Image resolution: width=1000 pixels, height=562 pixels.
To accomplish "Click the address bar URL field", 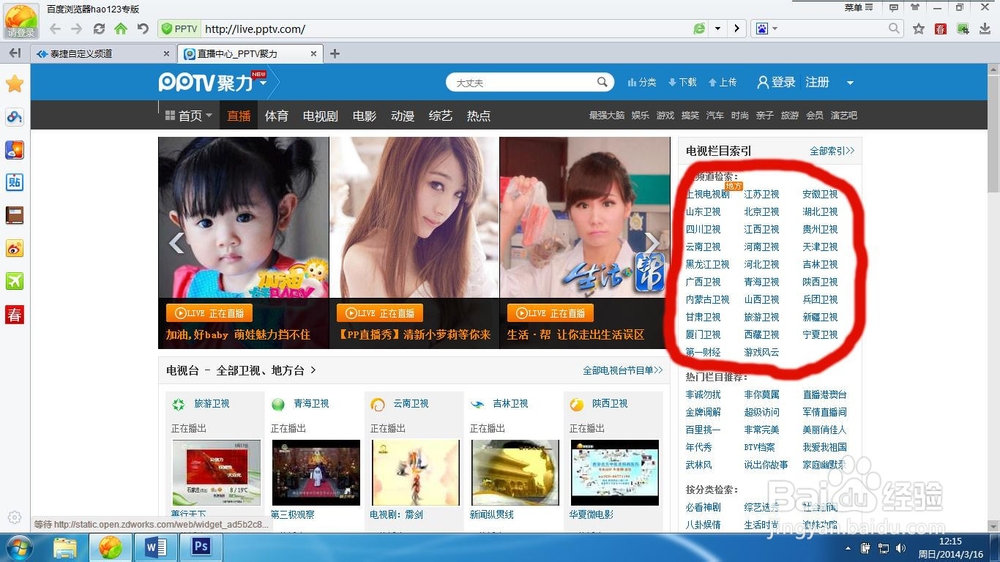I will click(446, 29).
